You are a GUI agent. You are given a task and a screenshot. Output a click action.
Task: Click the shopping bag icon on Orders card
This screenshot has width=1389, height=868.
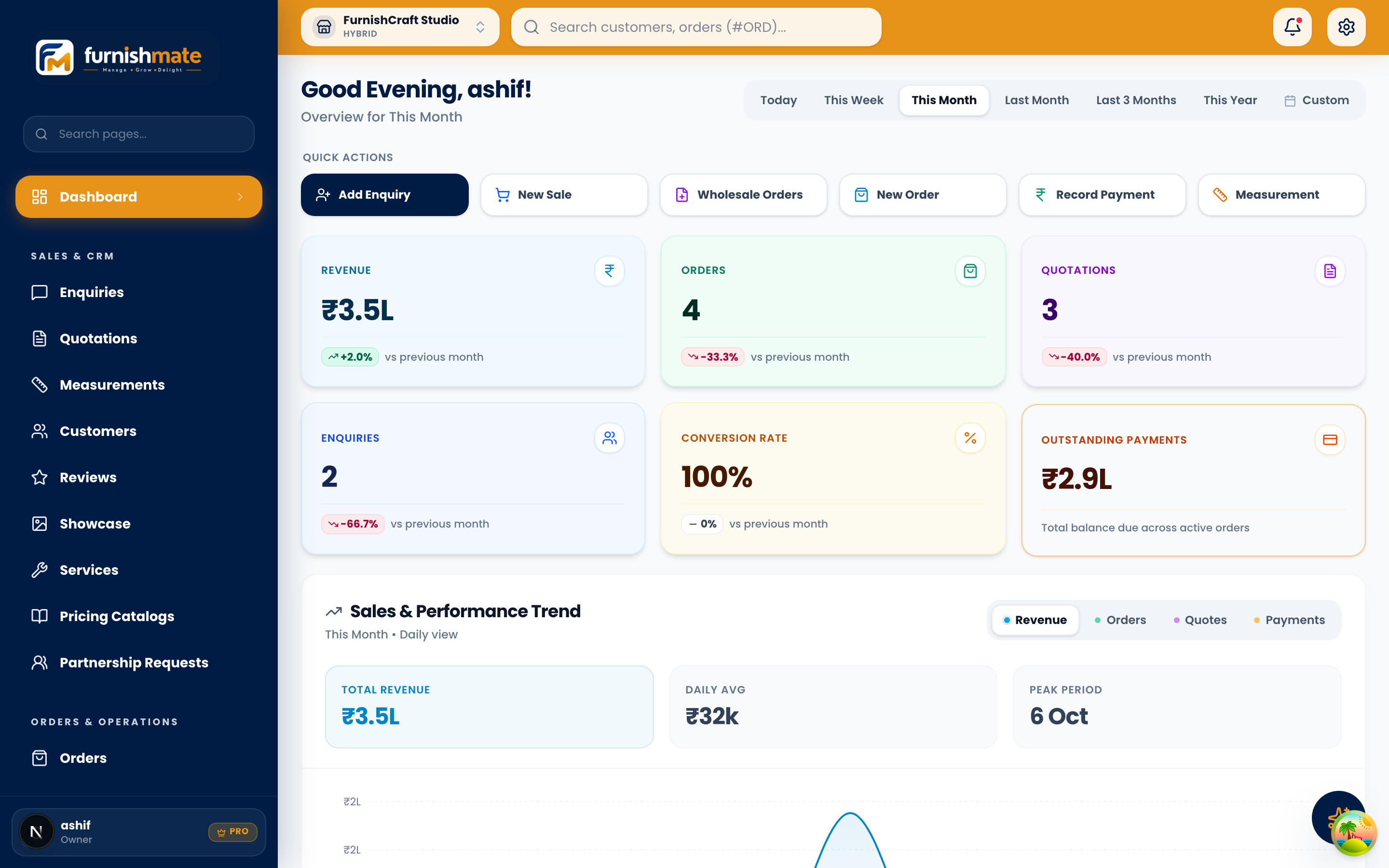point(970,271)
